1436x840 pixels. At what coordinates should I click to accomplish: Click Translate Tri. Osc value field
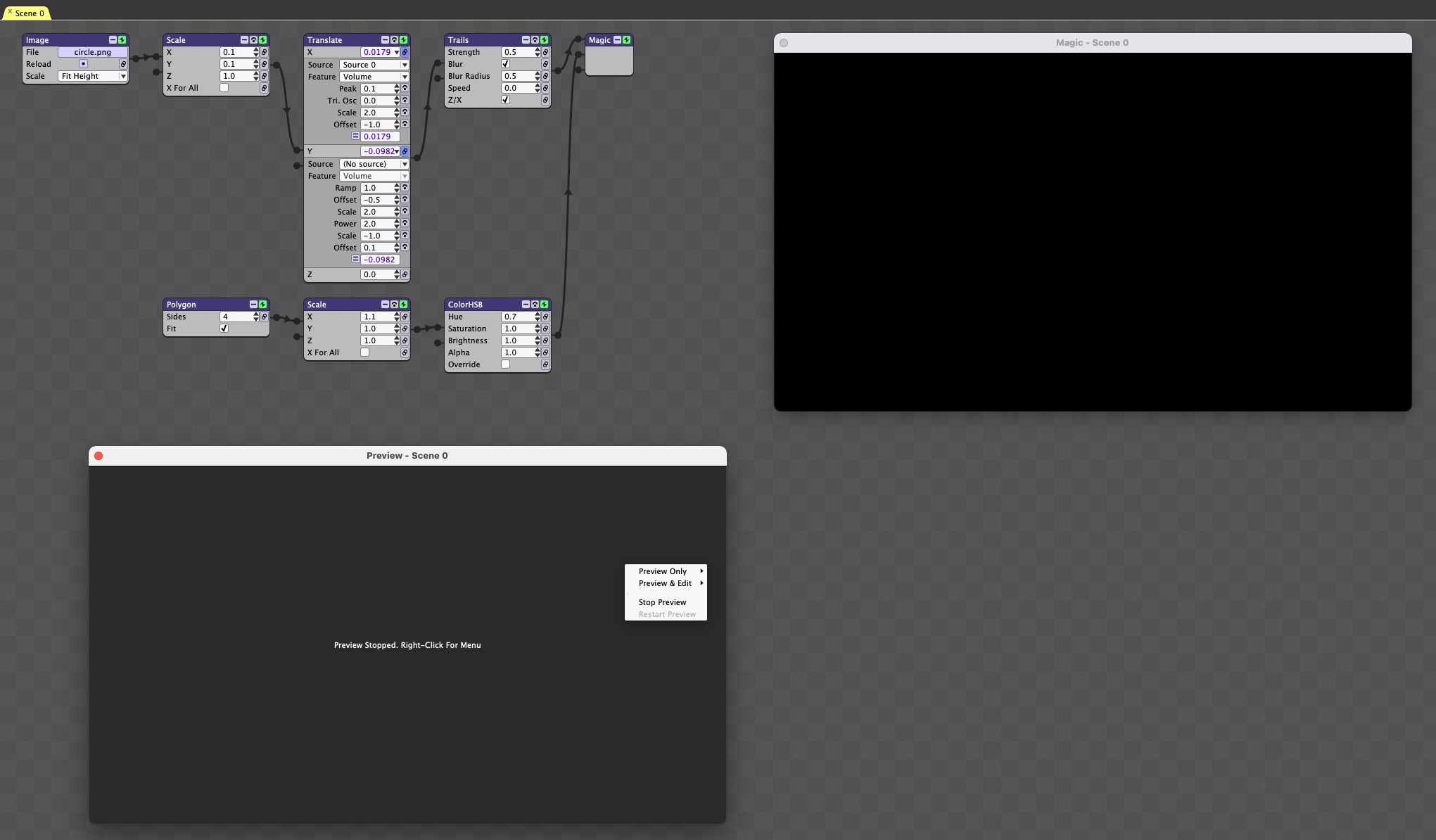377,101
